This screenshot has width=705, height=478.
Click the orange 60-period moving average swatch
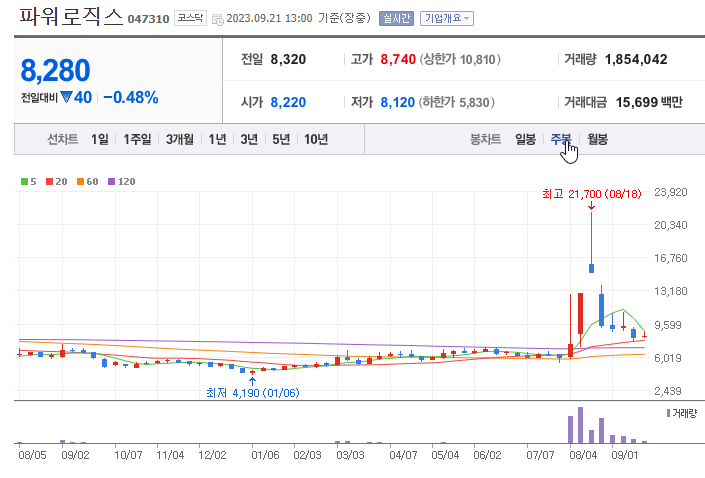tap(80, 182)
